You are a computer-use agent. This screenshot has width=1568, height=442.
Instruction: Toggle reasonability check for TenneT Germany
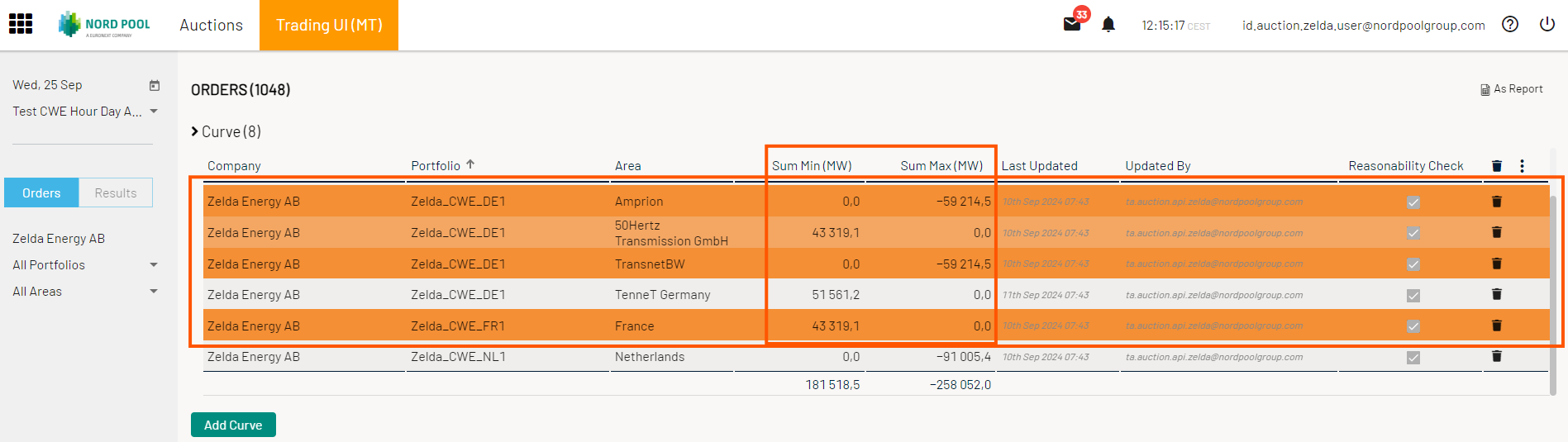tap(1413, 296)
